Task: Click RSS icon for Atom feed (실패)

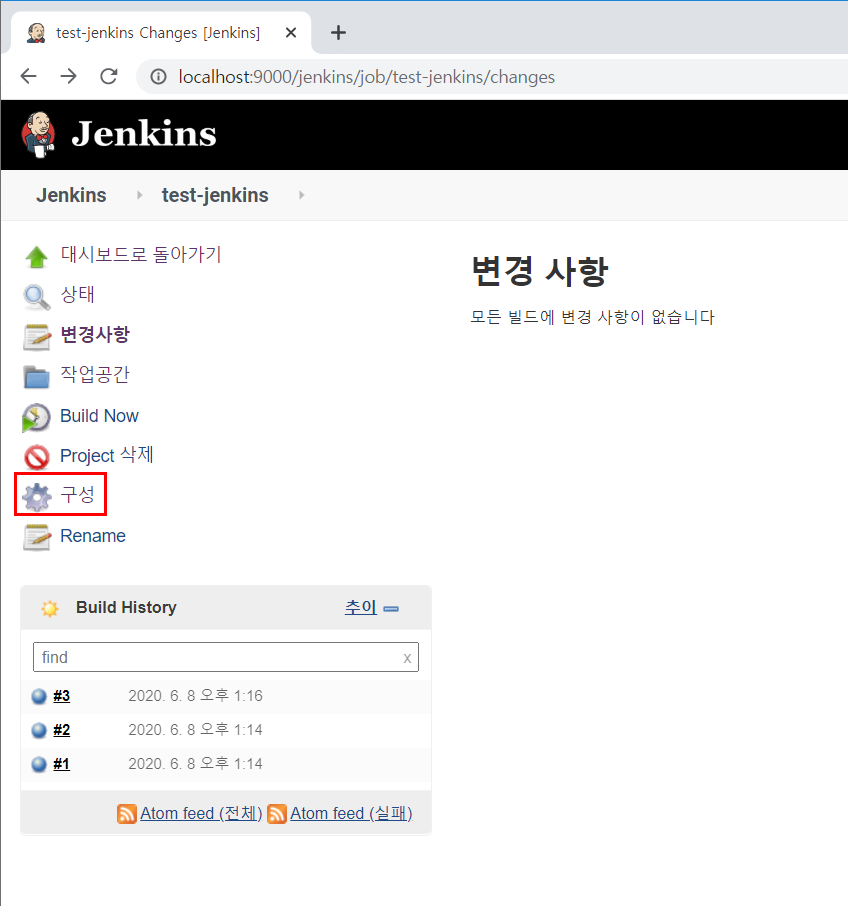Action: [x=277, y=814]
